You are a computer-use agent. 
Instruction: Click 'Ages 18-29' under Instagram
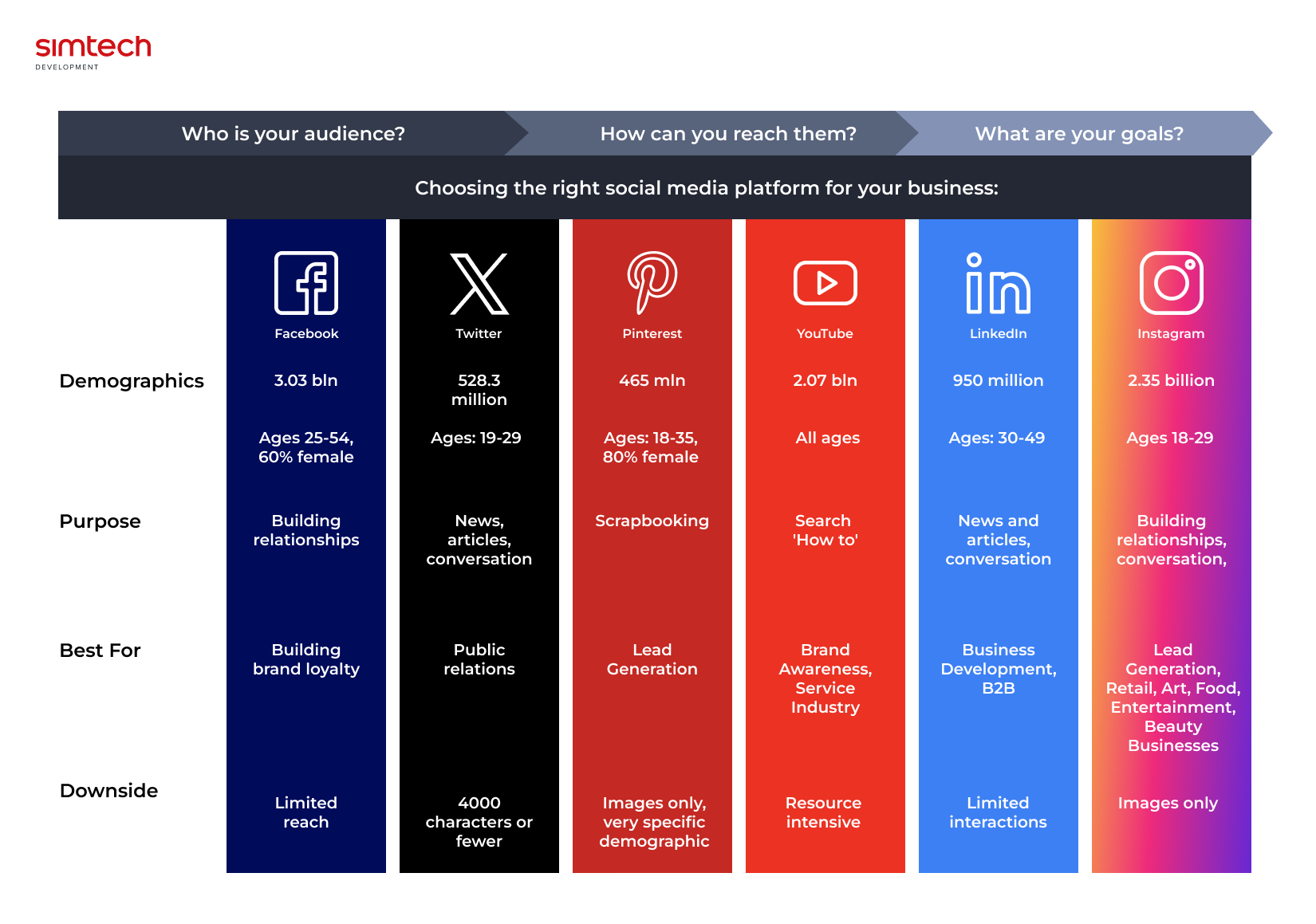1170,438
